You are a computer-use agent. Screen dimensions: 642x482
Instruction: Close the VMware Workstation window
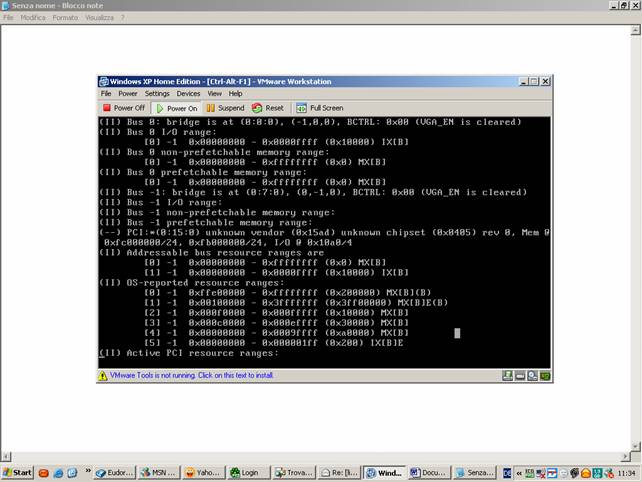[545, 81]
